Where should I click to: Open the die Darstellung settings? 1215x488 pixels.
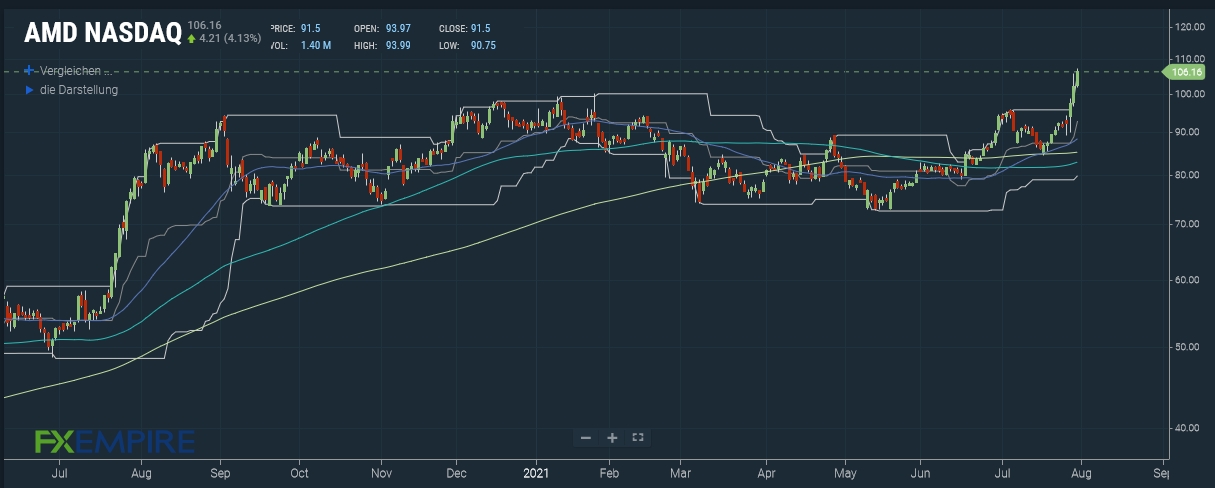coord(79,90)
